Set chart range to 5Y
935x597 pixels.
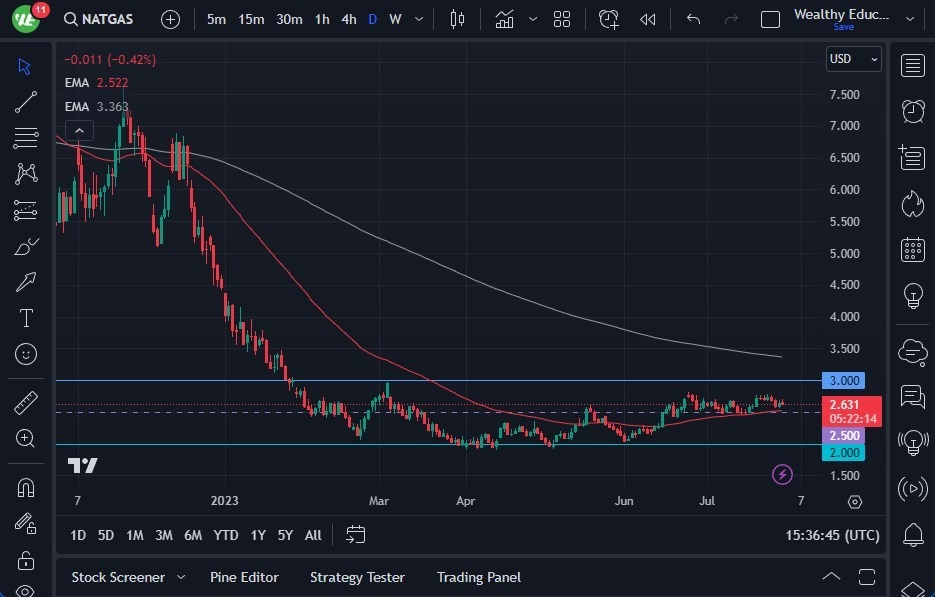point(285,535)
